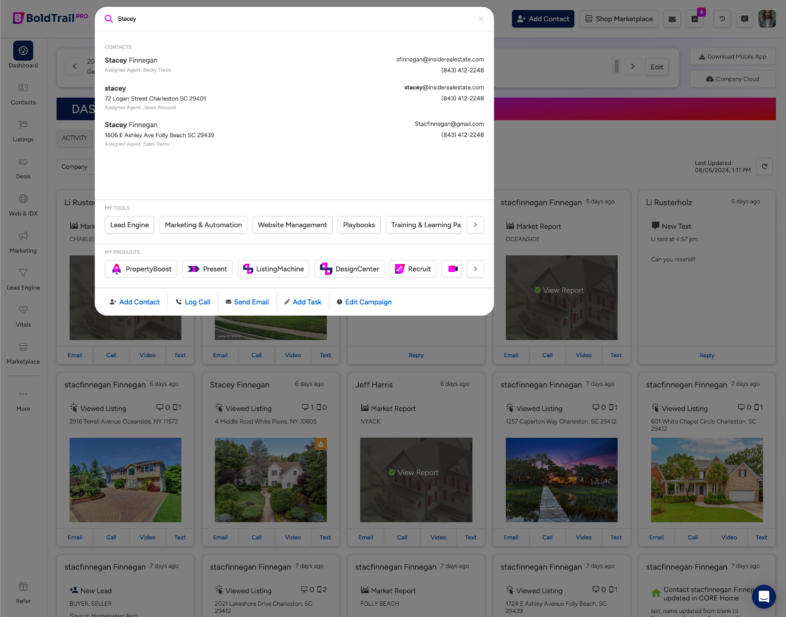Open the 1257 Caperton Way listing photo

pyautogui.click(x=561, y=480)
